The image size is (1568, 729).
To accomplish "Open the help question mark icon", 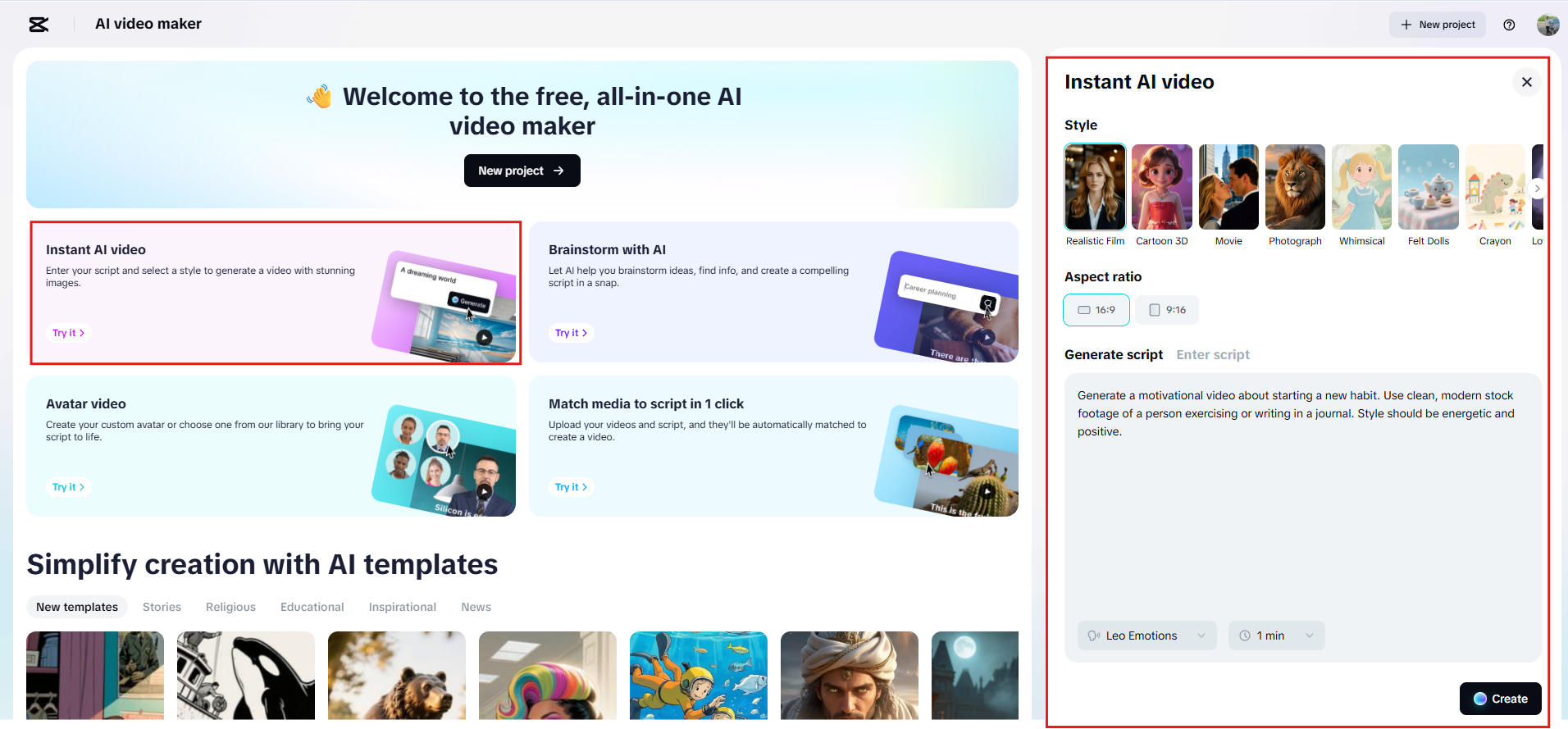I will [x=1509, y=25].
